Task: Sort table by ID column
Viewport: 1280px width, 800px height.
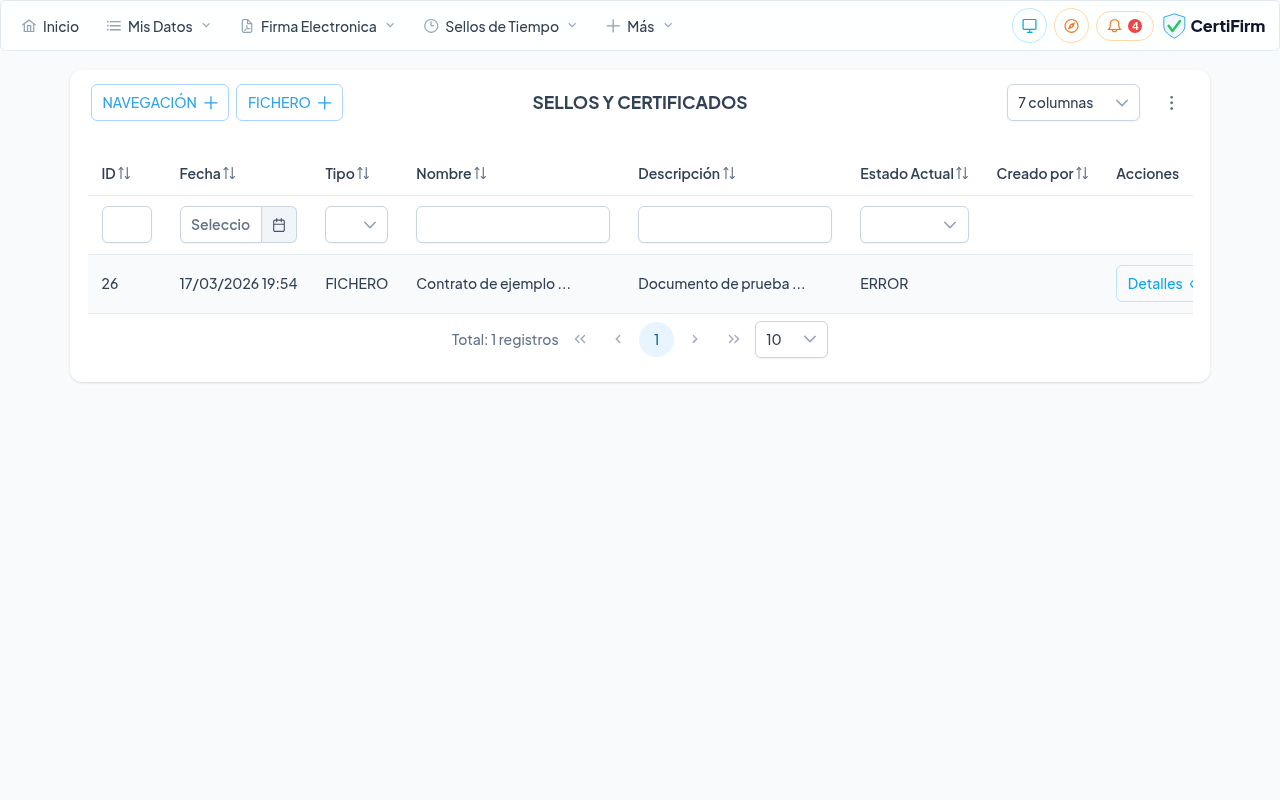Action: pos(124,174)
